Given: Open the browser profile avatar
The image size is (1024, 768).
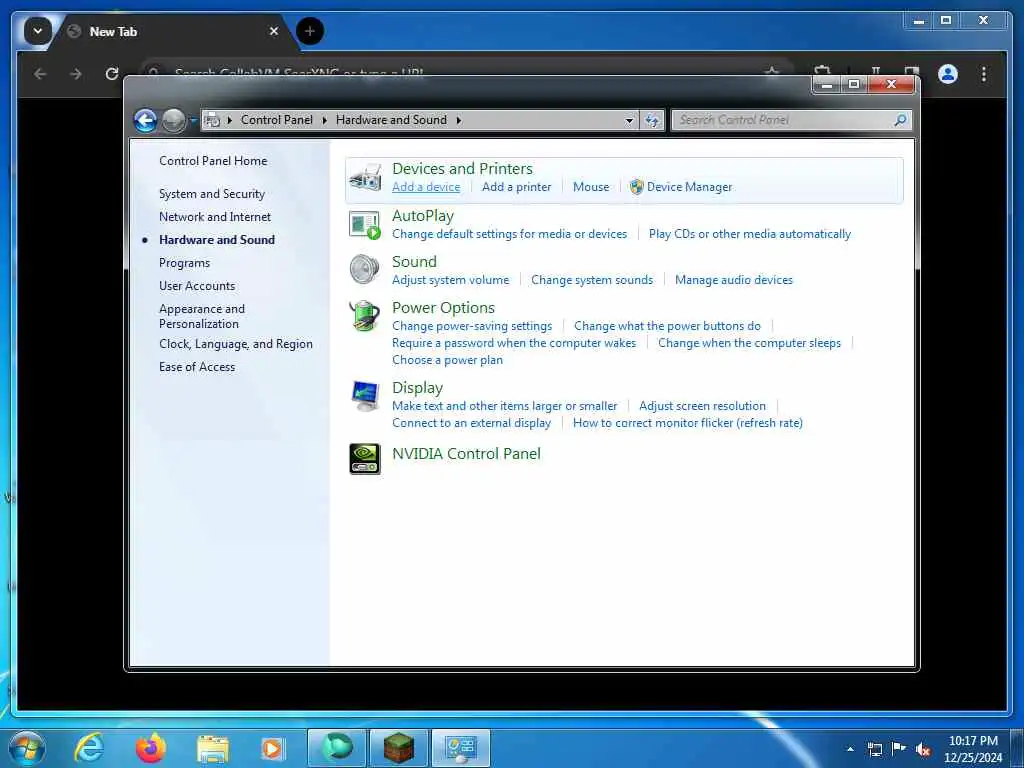Looking at the screenshot, I should point(948,74).
